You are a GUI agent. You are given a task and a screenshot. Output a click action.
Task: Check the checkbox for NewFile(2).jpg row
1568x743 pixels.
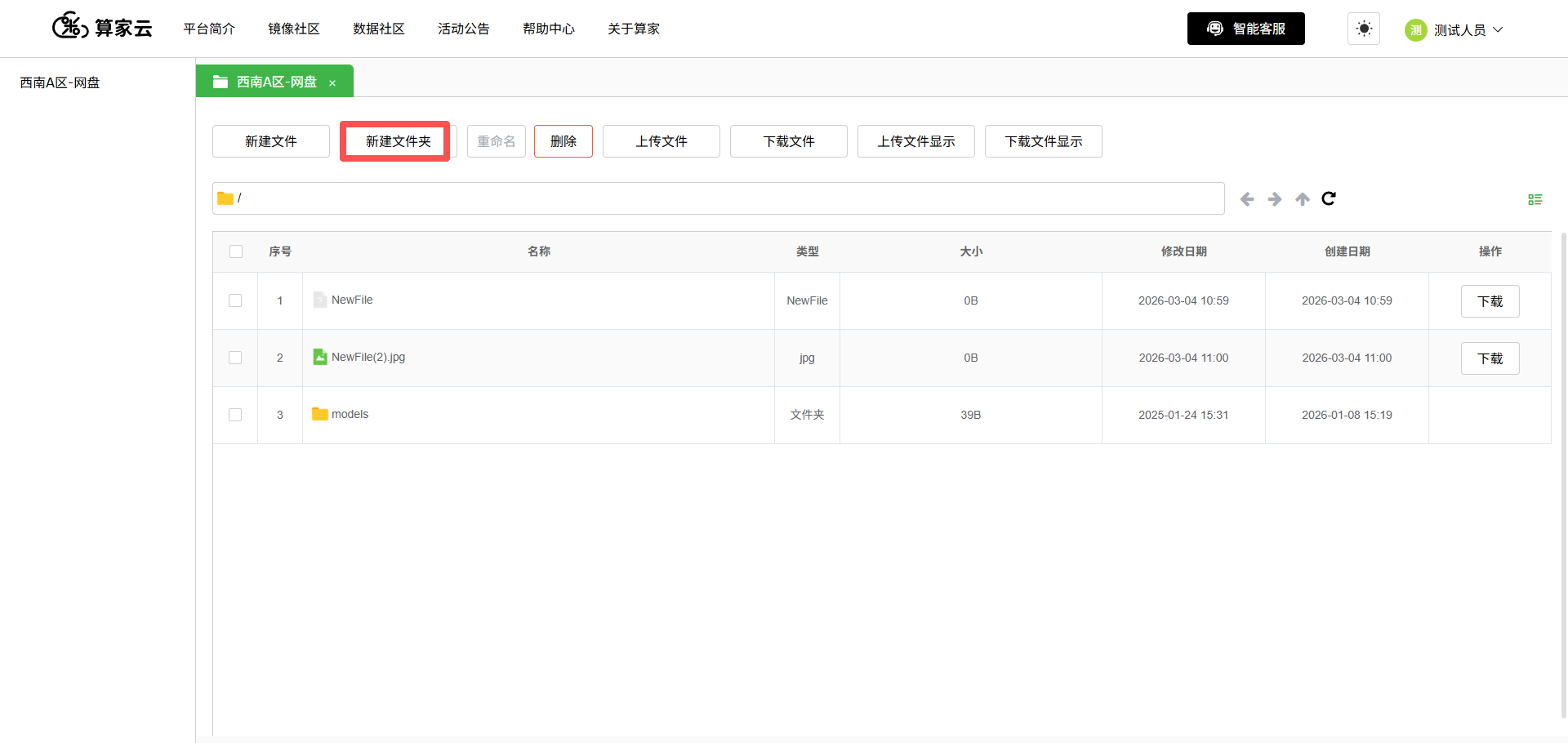click(x=235, y=358)
